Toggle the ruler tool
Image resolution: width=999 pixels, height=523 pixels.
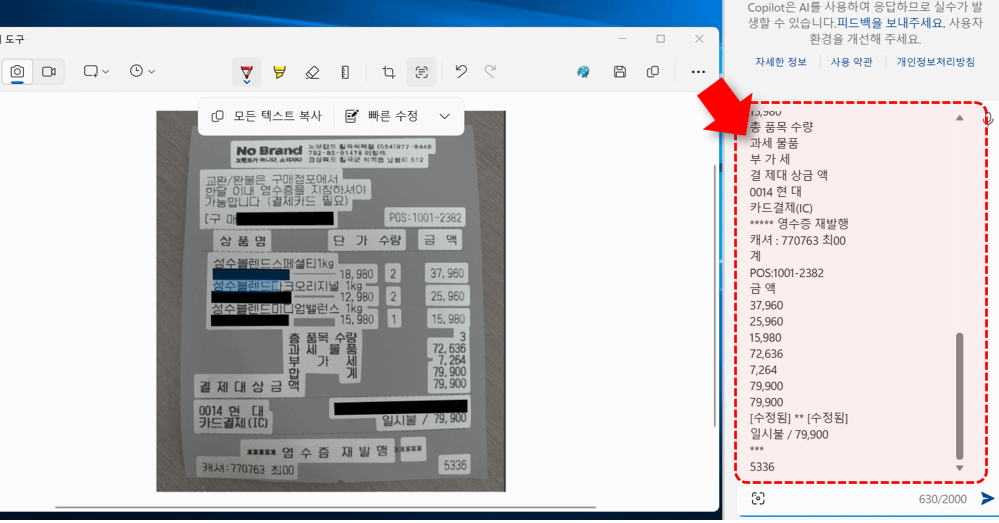click(345, 72)
